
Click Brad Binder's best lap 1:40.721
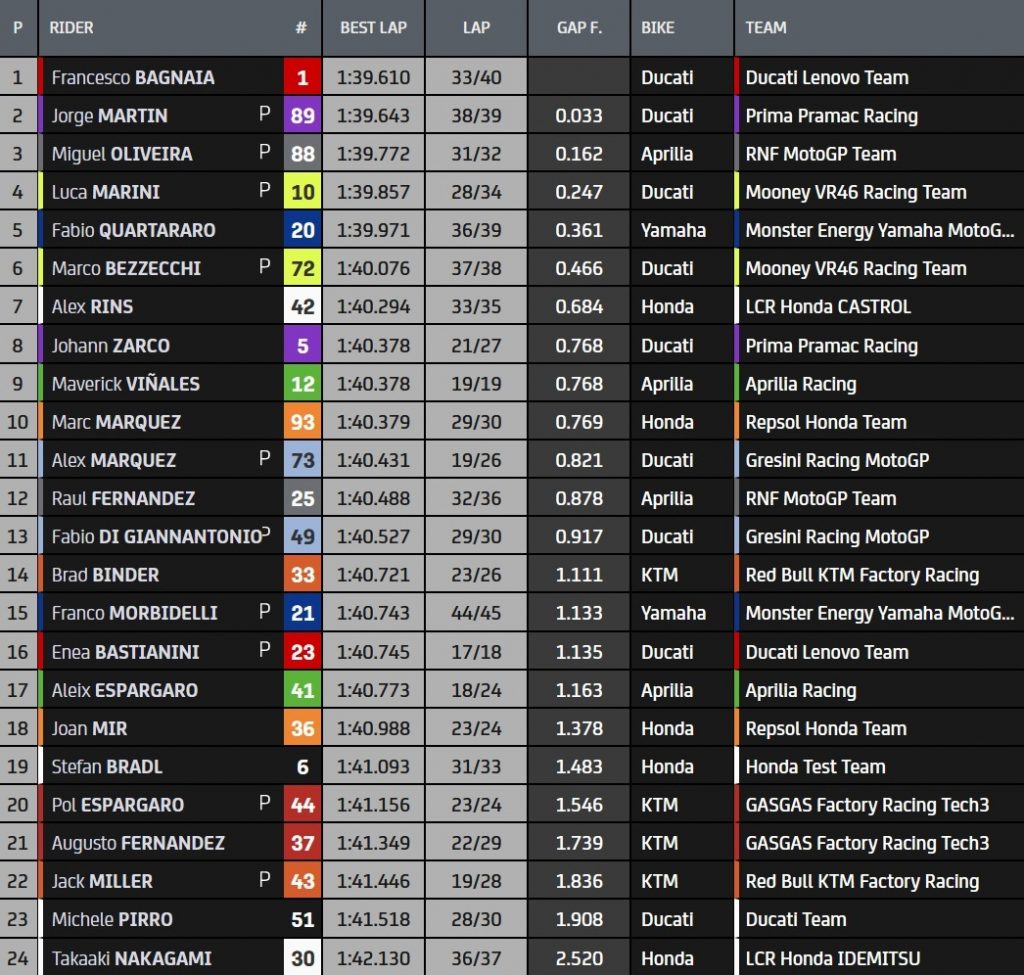pyautogui.click(x=373, y=575)
